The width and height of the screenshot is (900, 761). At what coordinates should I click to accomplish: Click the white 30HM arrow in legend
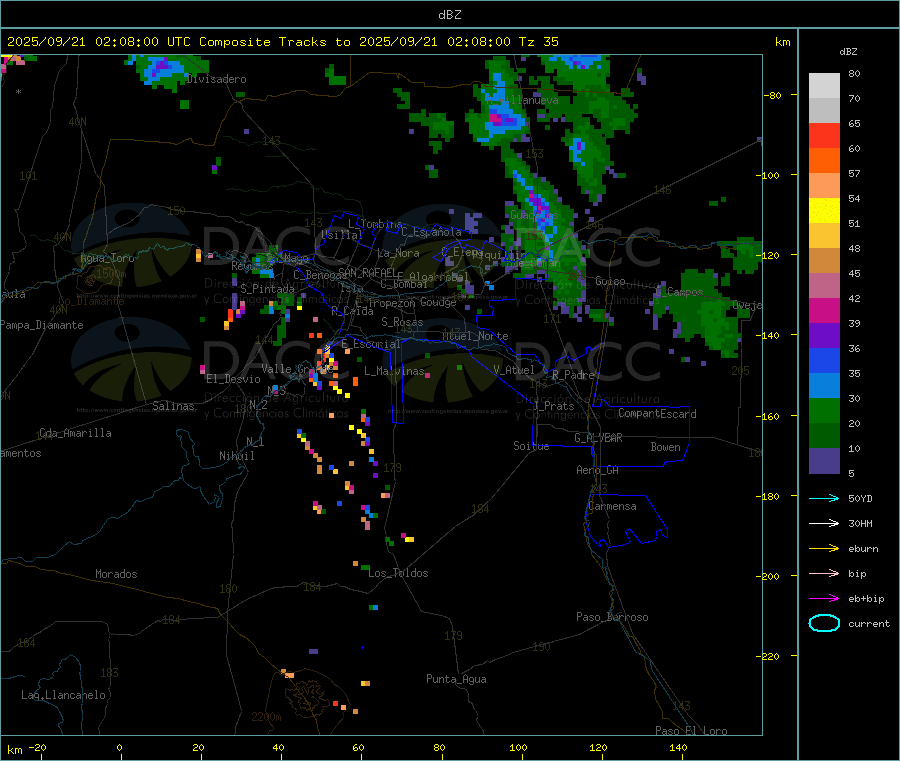pos(824,523)
